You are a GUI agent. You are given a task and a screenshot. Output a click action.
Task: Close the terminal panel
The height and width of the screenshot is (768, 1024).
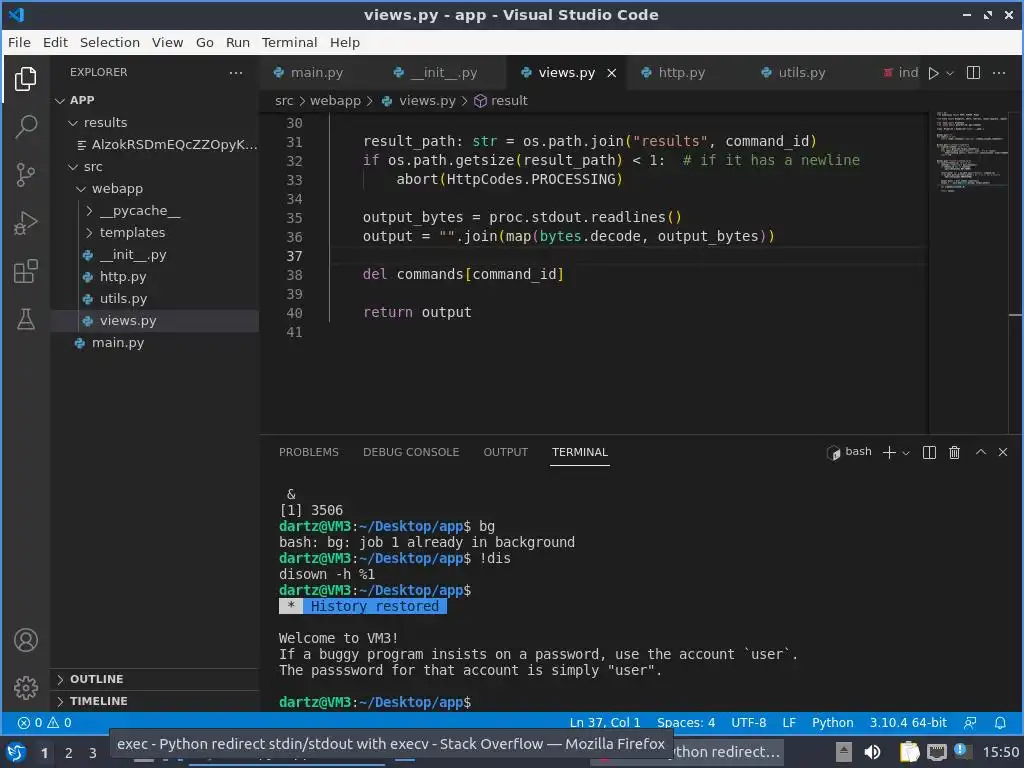tap(1003, 452)
